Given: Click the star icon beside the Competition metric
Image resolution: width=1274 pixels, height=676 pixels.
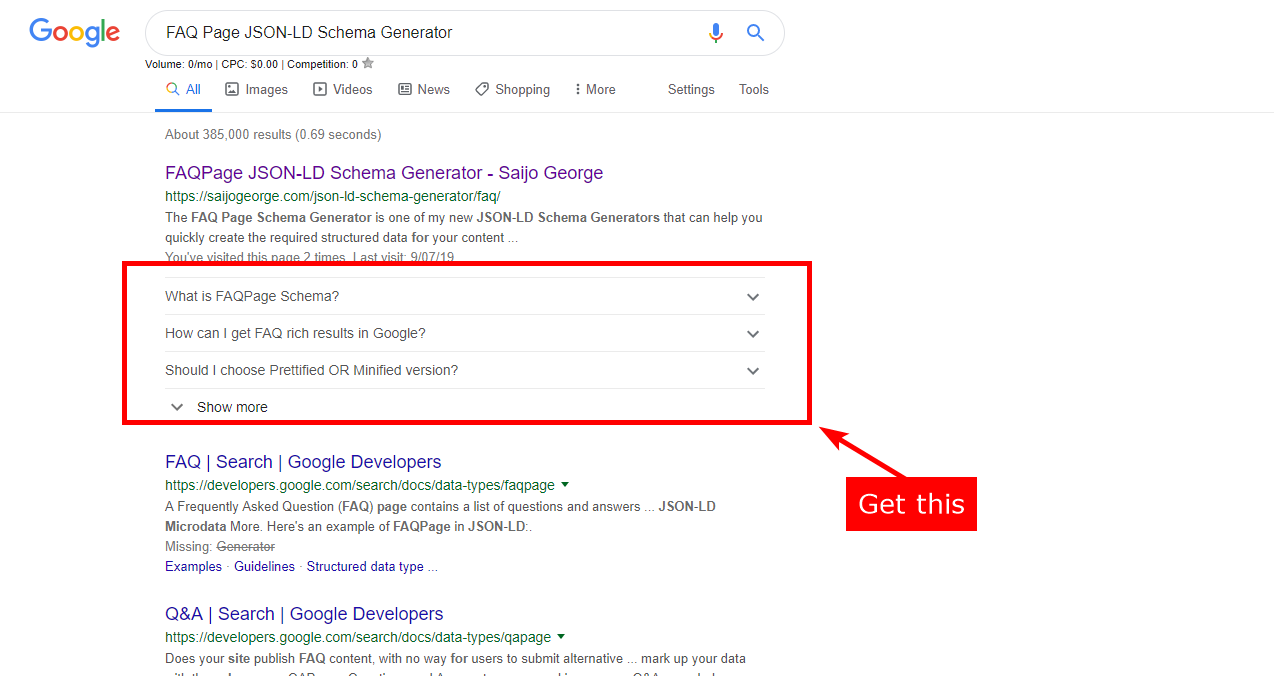Looking at the screenshot, I should (367, 63).
